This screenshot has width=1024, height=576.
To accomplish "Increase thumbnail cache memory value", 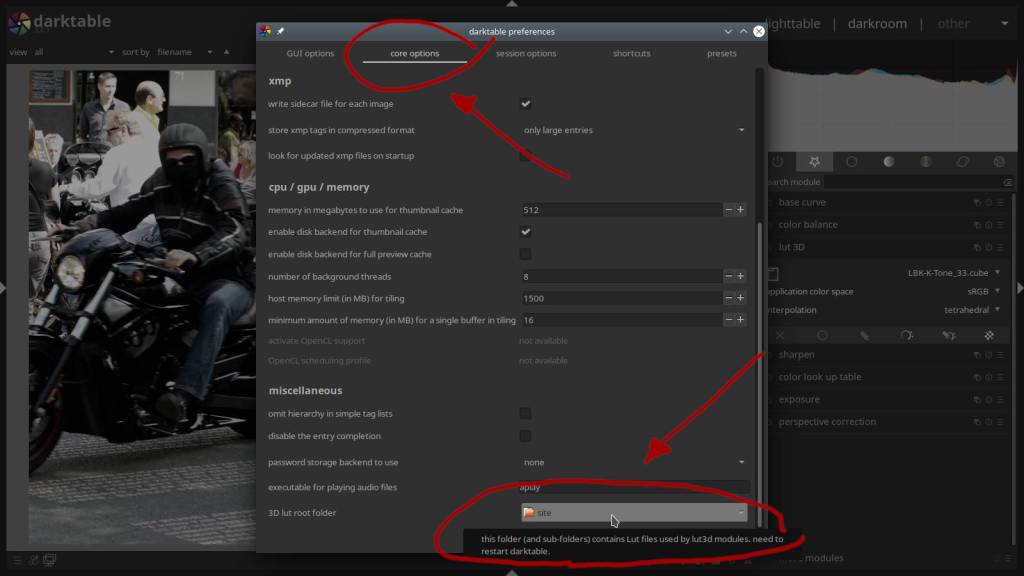I will click(x=741, y=210).
